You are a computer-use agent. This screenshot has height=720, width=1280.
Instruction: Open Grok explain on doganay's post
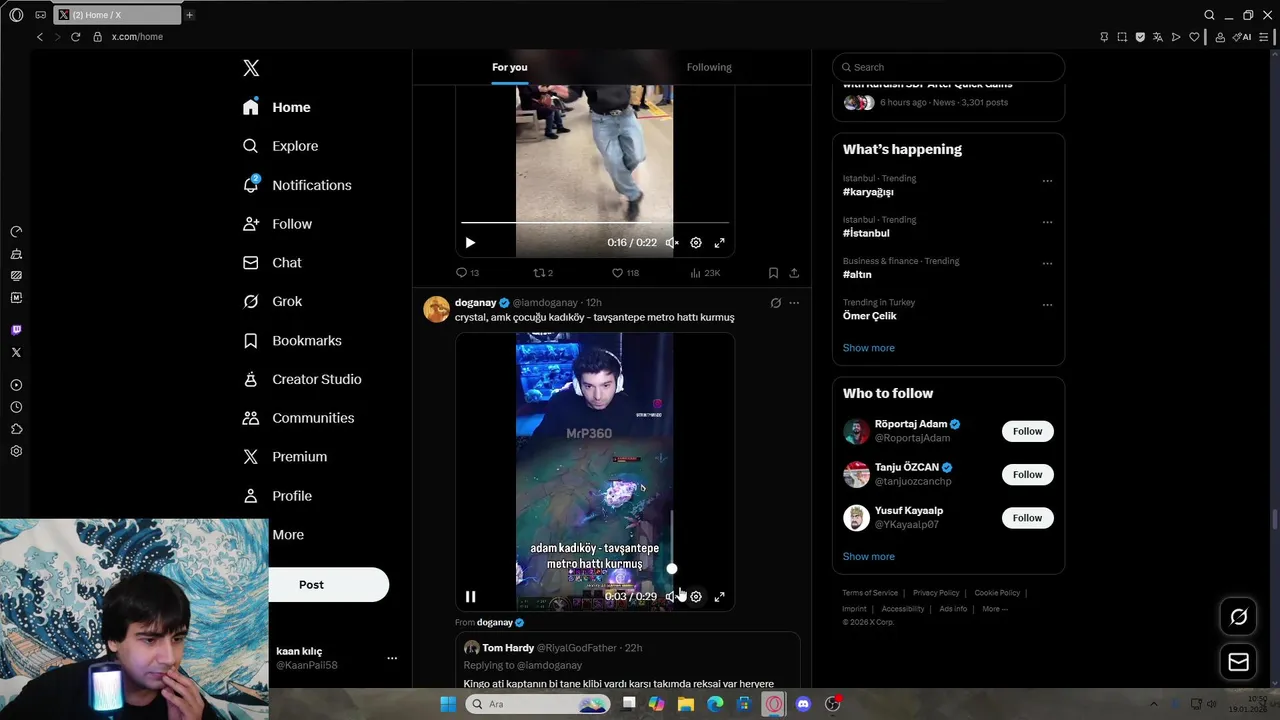point(775,302)
